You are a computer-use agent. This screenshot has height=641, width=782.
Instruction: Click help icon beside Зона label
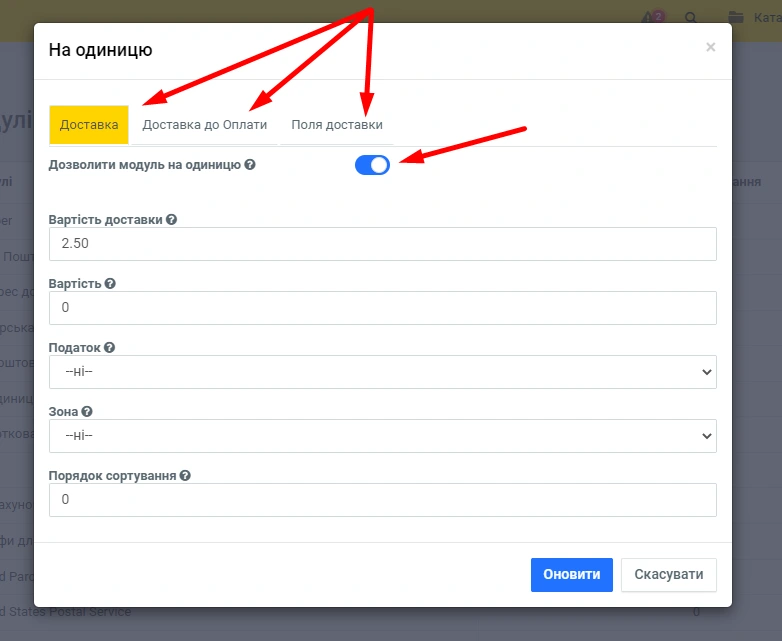[x=87, y=411]
